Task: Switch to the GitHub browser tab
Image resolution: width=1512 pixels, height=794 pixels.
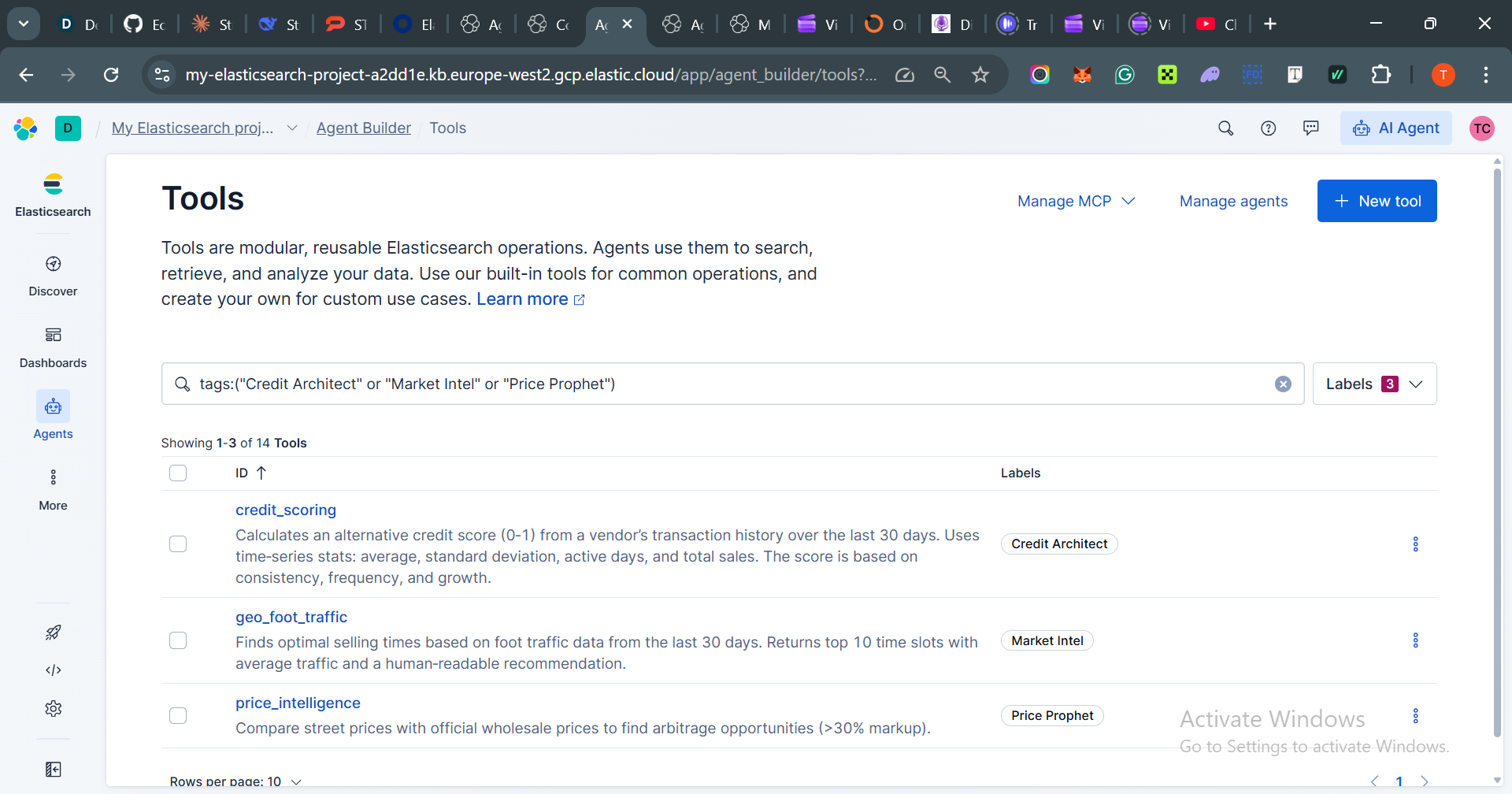Action: (146, 24)
